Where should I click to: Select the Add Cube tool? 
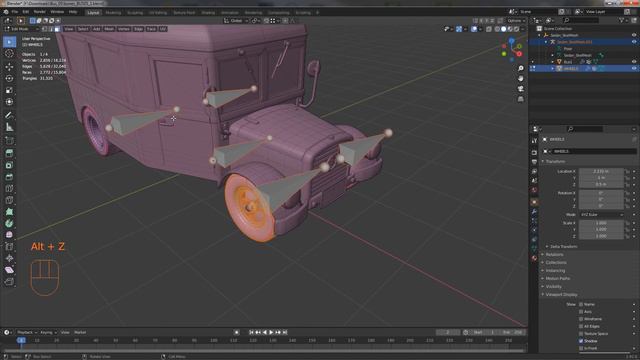coord(9,140)
